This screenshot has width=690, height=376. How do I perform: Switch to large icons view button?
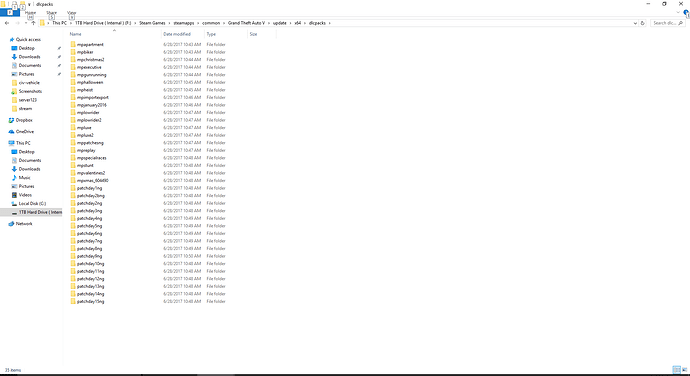[684, 370]
